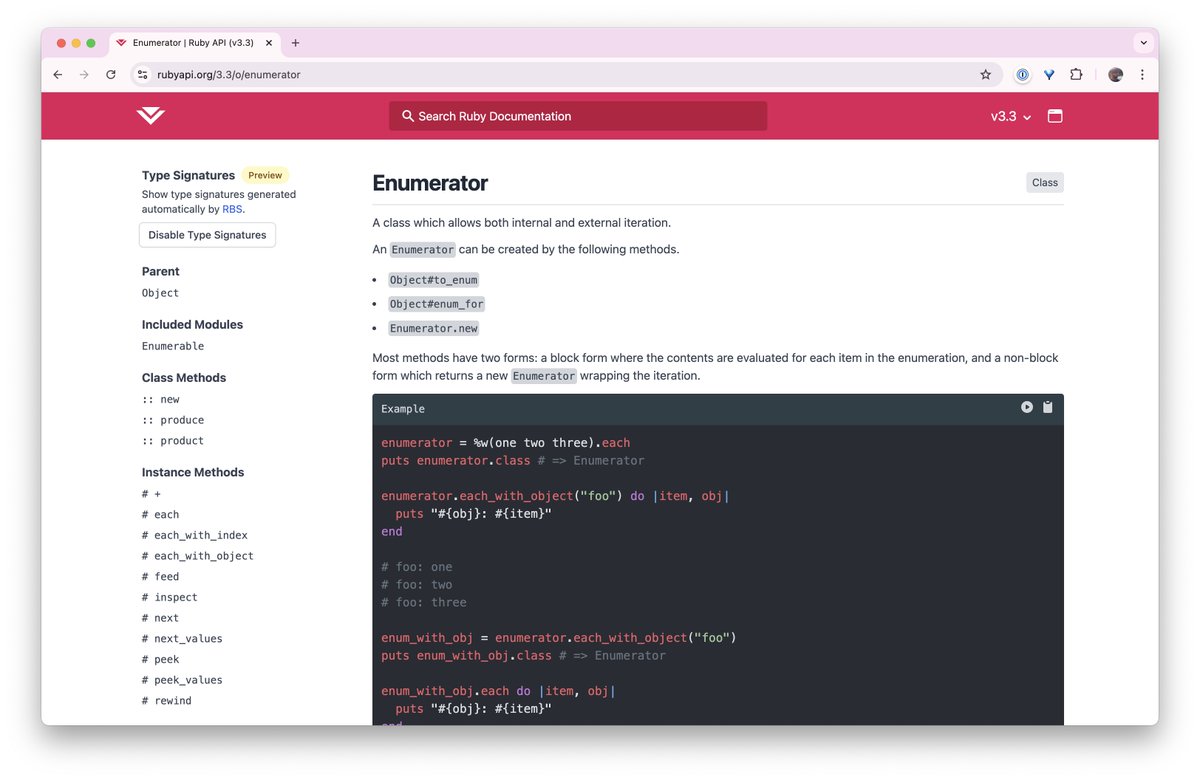
Task: Open the tab overview chevron
Action: (1143, 42)
